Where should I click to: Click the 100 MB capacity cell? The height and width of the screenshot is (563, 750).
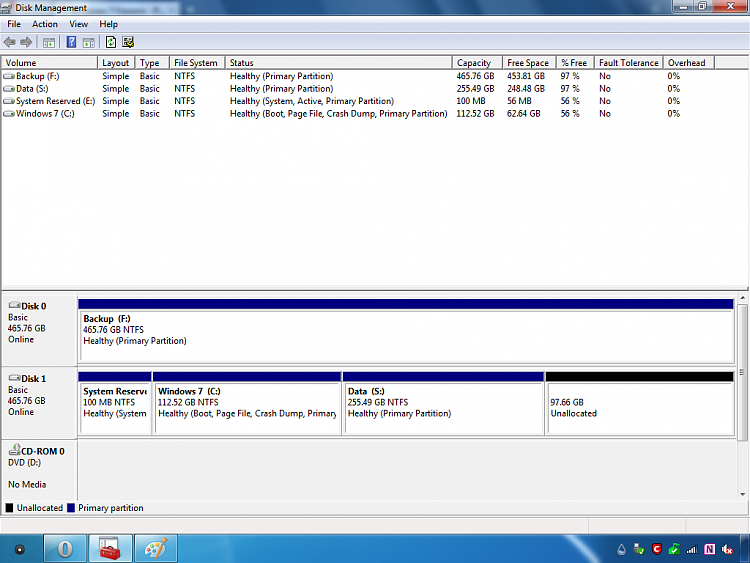(471, 101)
